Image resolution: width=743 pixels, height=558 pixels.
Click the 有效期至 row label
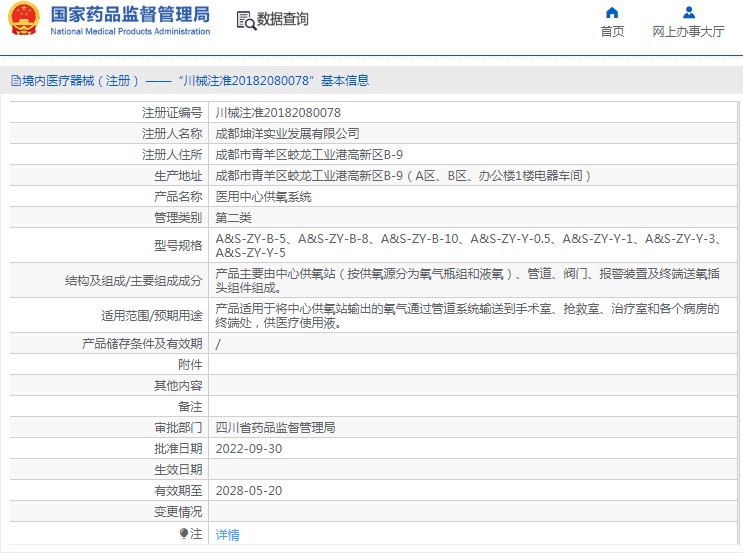point(178,491)
